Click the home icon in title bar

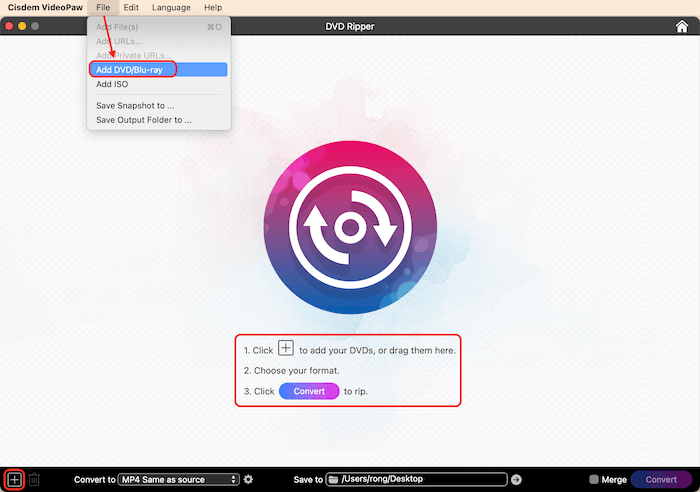pos(682,26)
